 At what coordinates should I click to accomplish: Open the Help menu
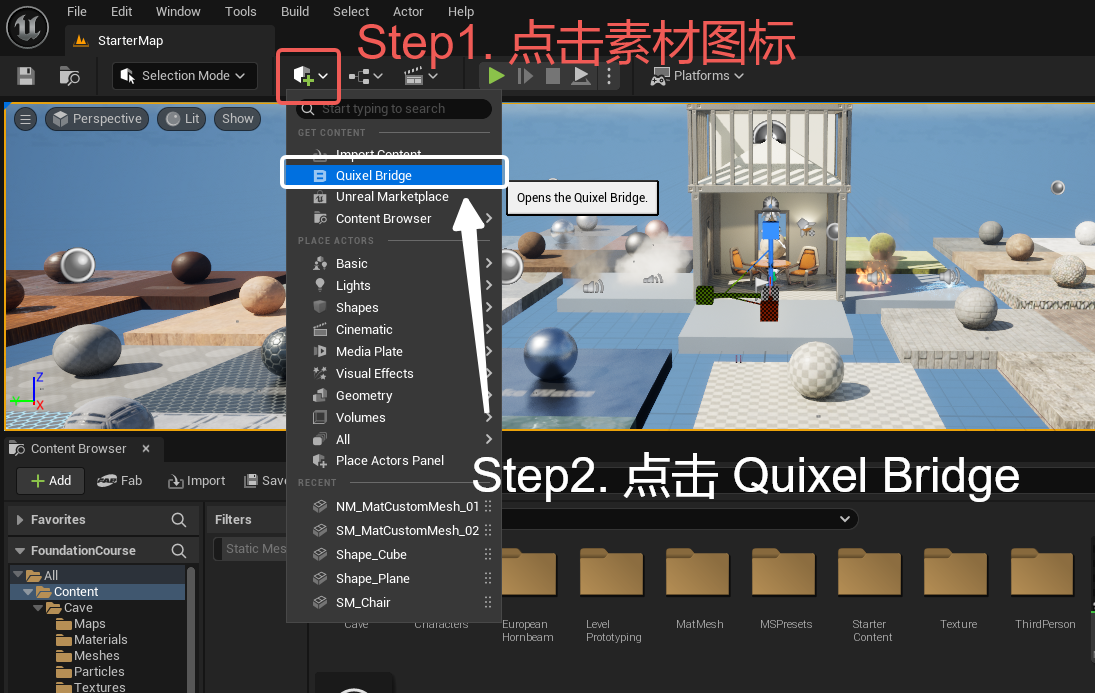[461, 12]
